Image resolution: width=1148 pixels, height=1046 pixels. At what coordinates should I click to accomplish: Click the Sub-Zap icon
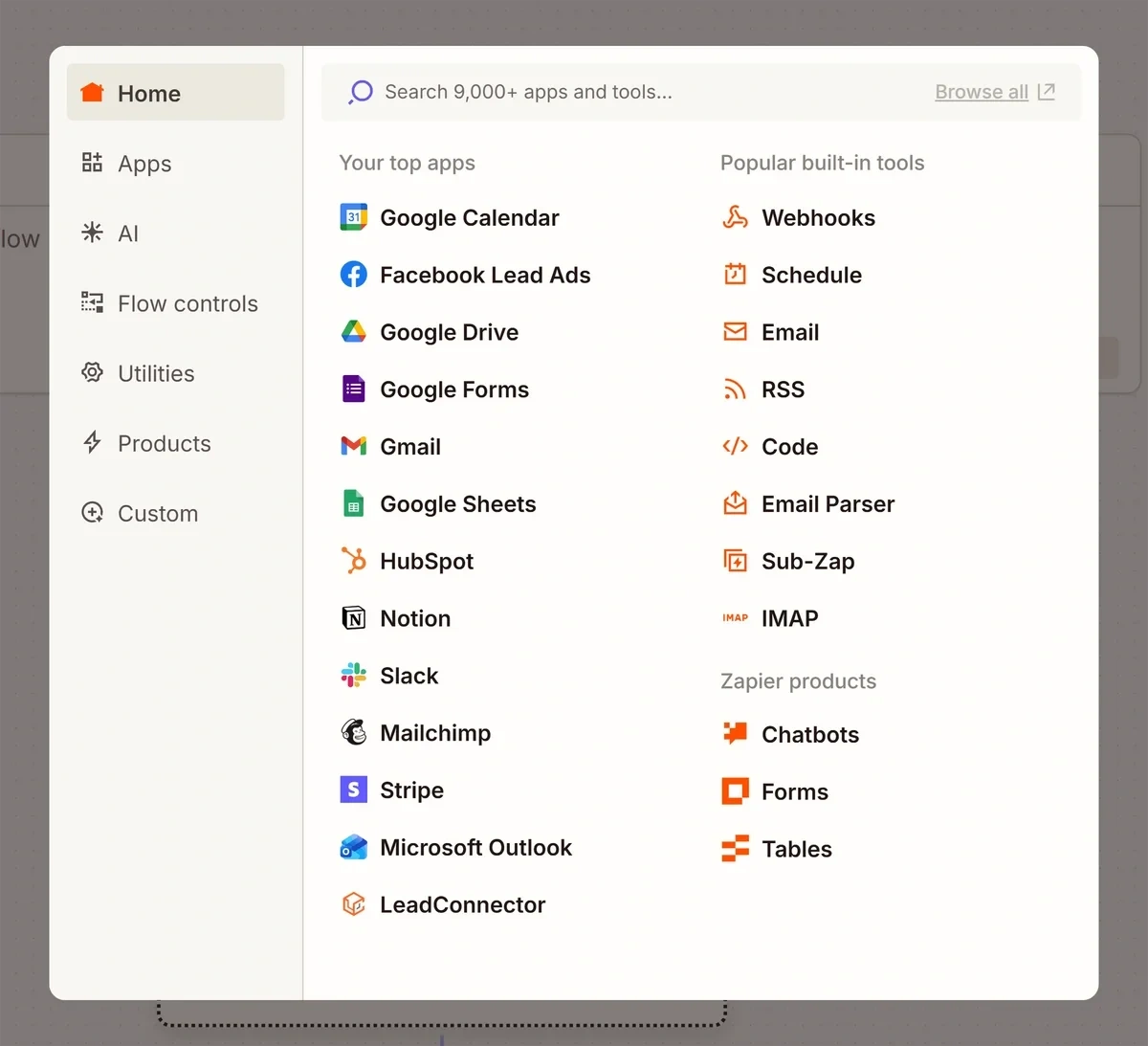tap(735, 561)
